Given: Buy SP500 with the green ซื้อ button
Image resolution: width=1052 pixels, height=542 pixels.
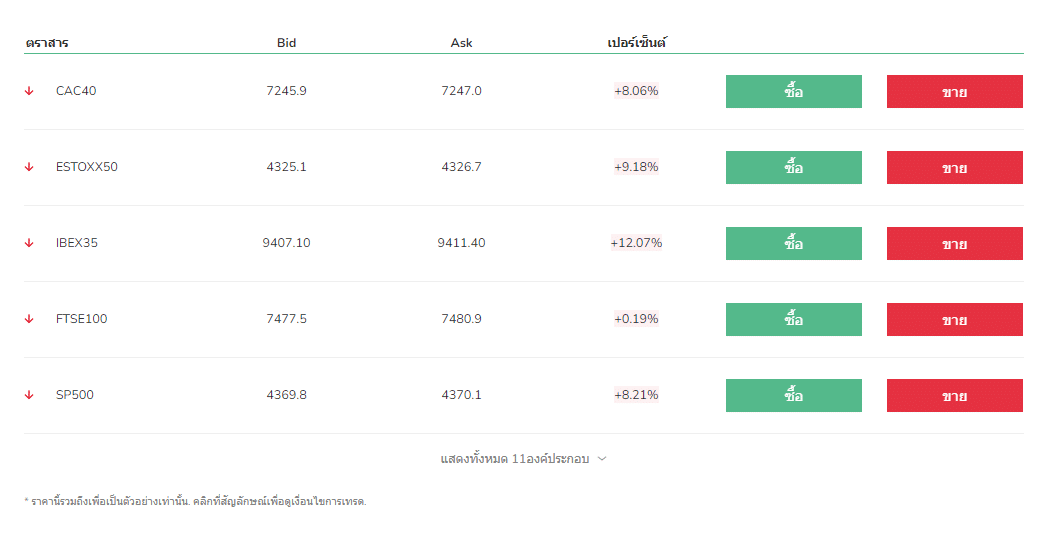Looking at the screenshot, I should point(793,395).
